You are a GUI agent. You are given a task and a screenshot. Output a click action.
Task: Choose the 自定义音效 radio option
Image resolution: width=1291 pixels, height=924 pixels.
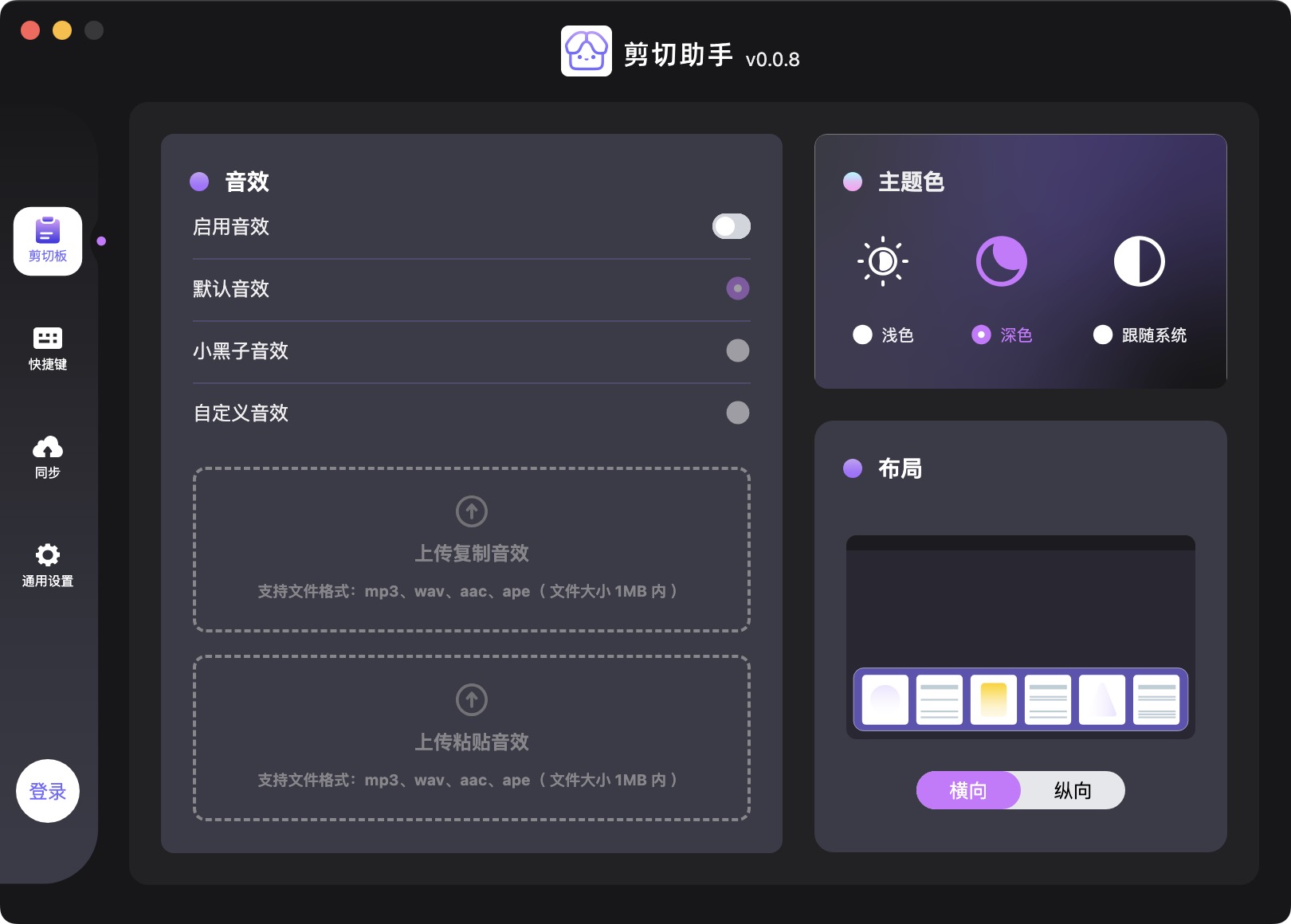pos(738,413)
